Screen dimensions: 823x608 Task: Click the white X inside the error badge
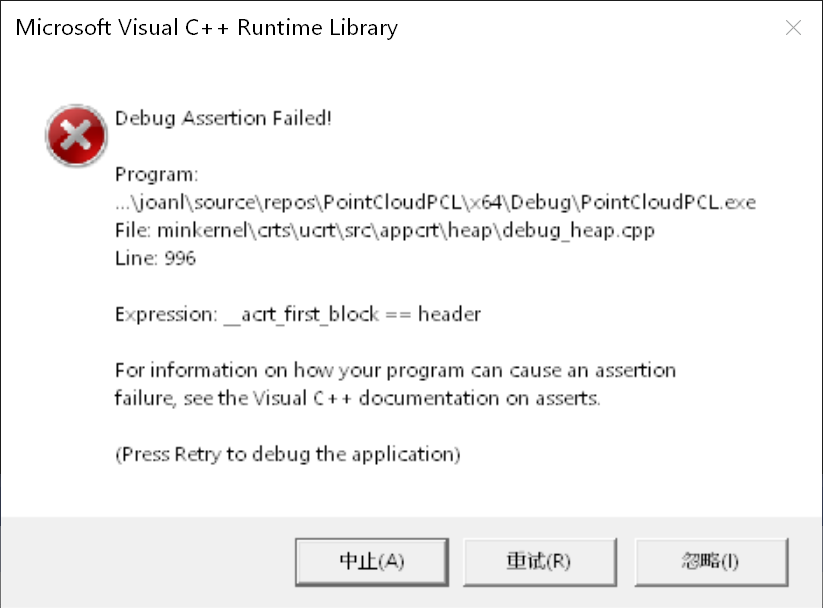point(76,135)
